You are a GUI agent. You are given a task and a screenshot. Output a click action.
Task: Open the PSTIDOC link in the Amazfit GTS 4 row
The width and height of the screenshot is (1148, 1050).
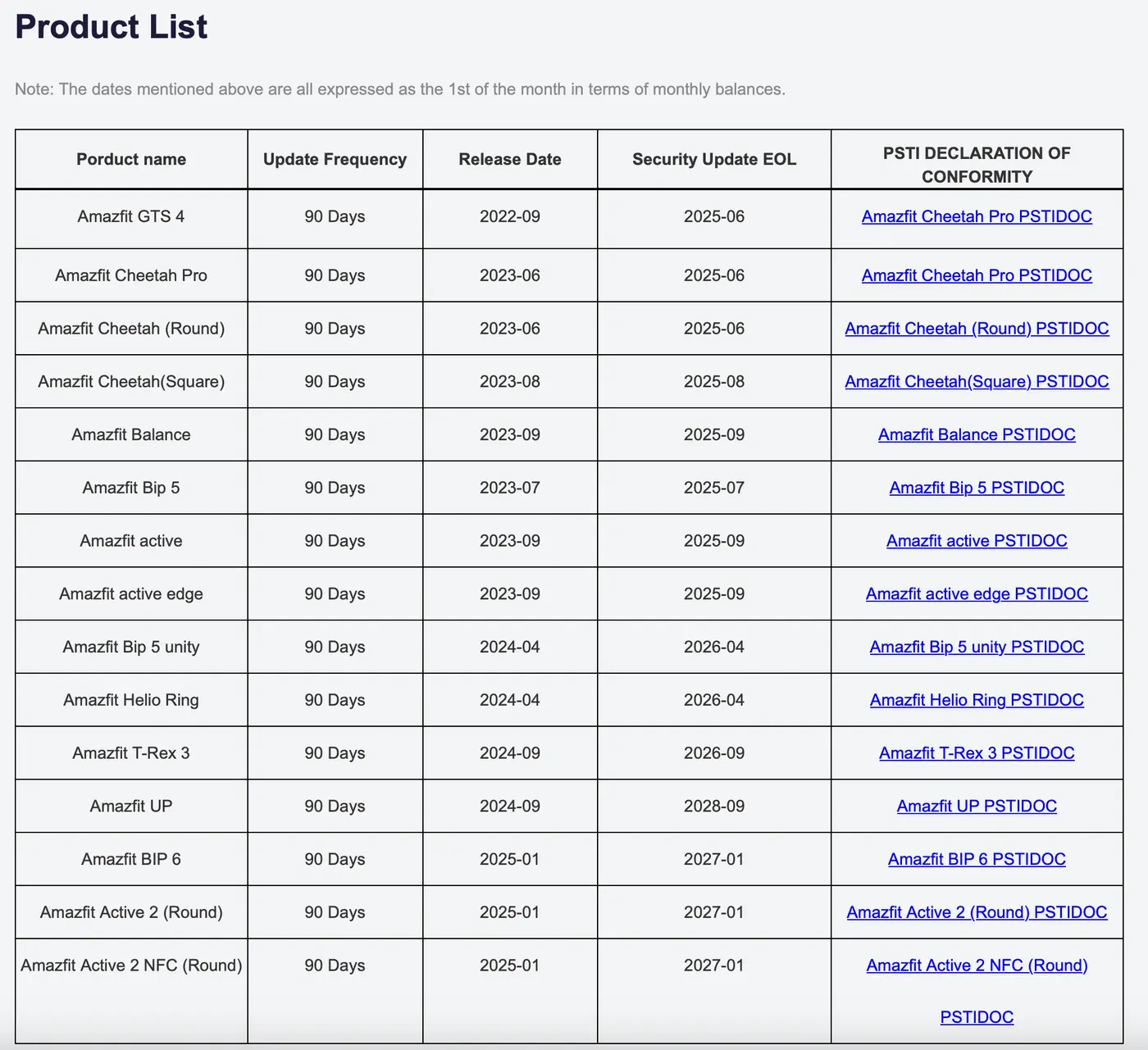[976, 216]
